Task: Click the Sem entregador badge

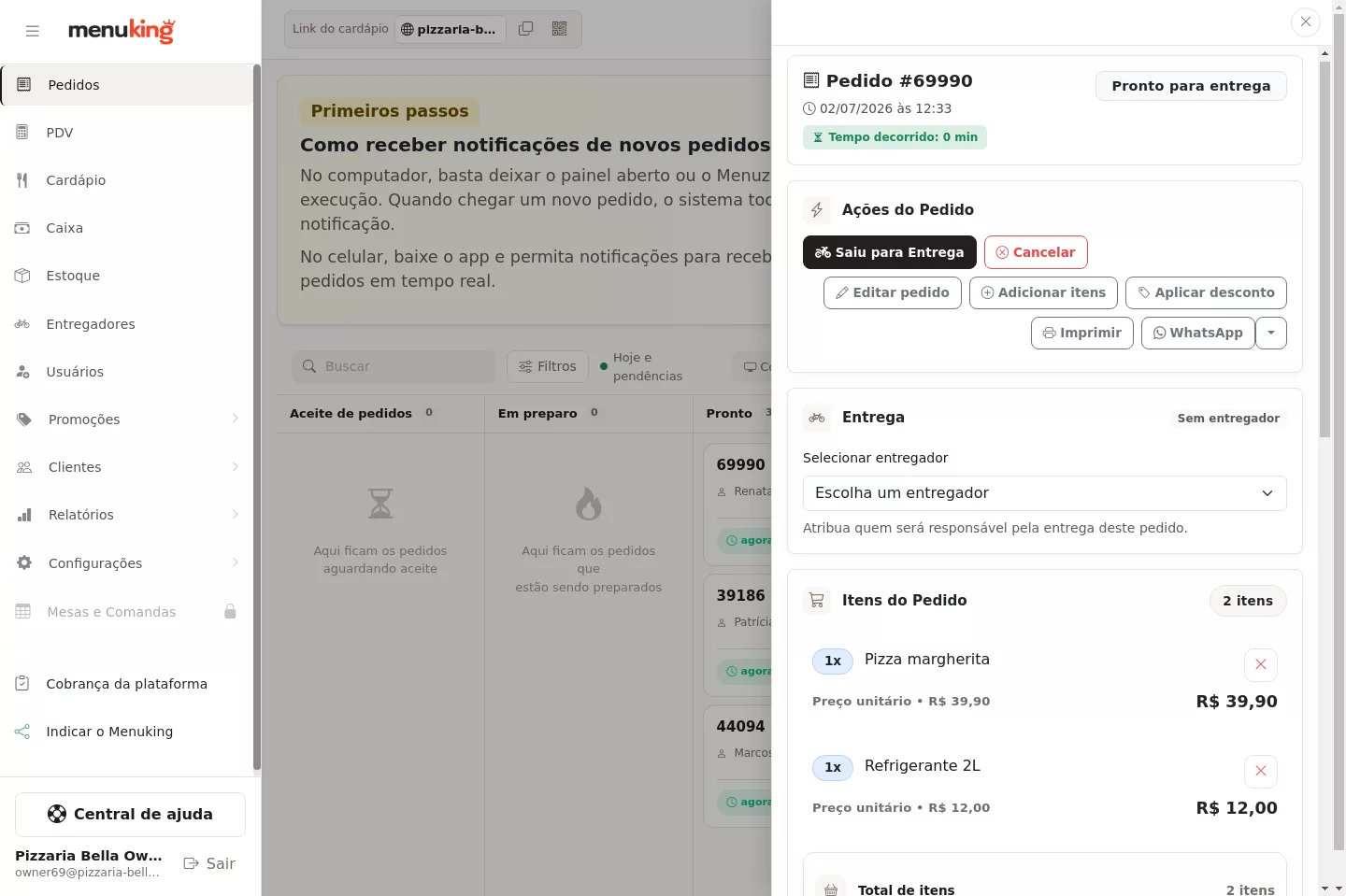Action: (x=1228, y=419)
